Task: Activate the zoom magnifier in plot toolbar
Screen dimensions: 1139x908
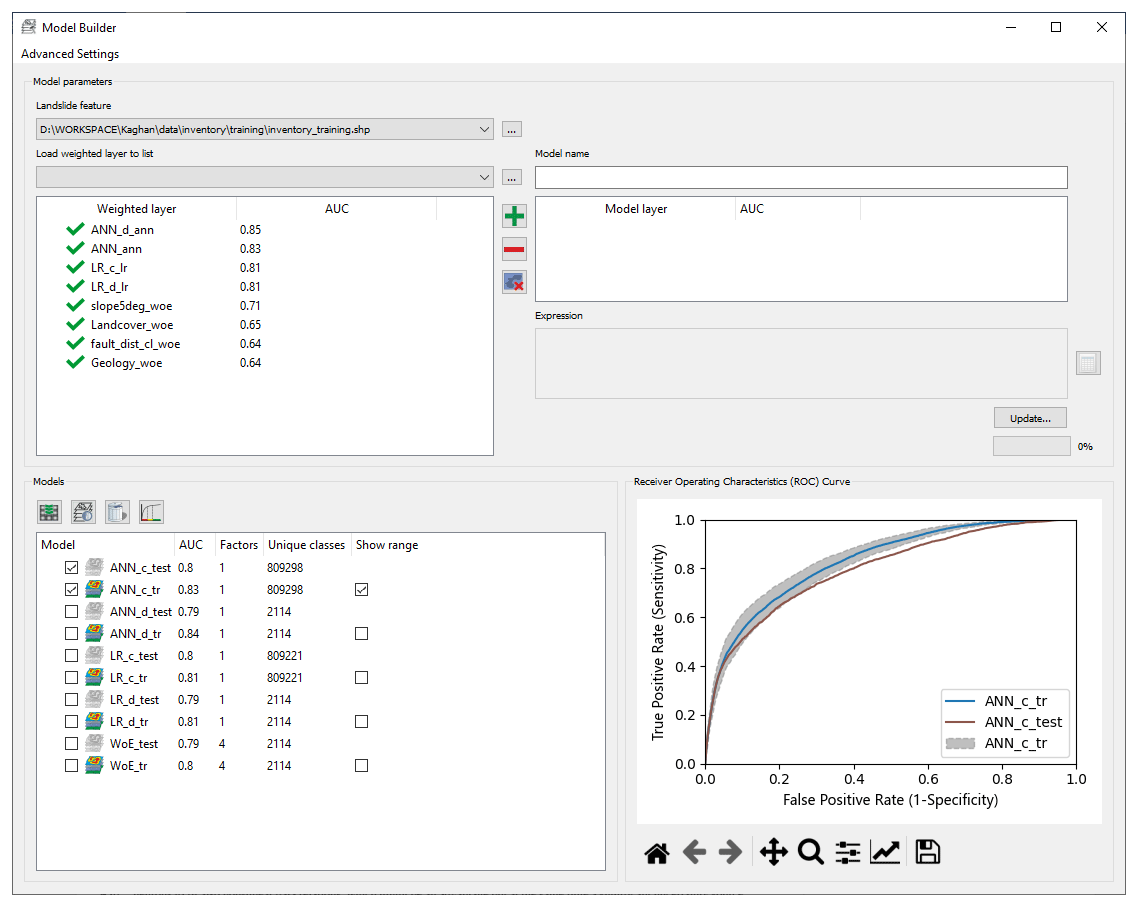Action: point(810,853)
